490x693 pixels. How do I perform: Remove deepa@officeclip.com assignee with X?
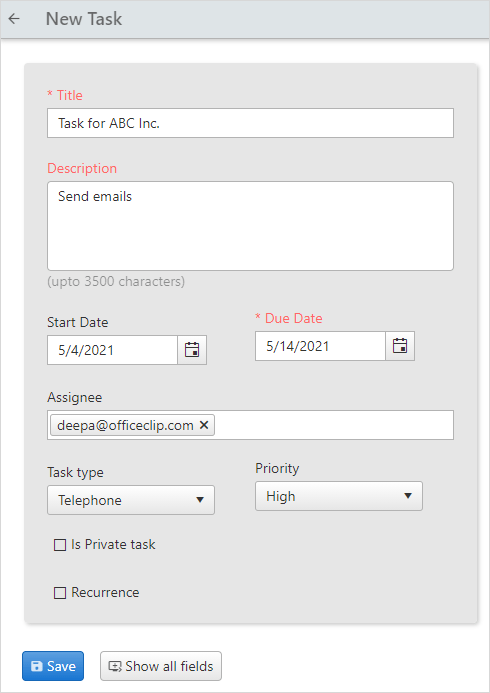pos(204,425)
